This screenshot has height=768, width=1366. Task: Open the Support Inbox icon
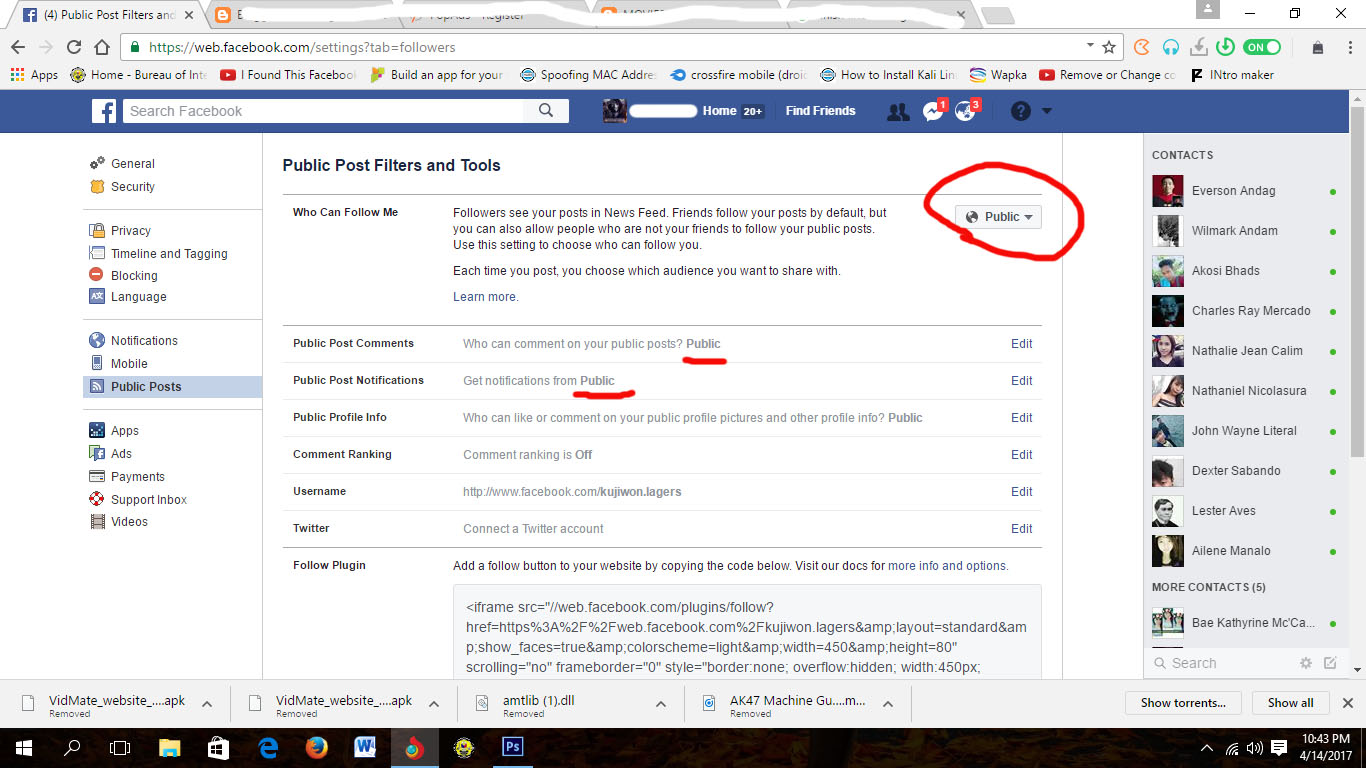point(96,499)
